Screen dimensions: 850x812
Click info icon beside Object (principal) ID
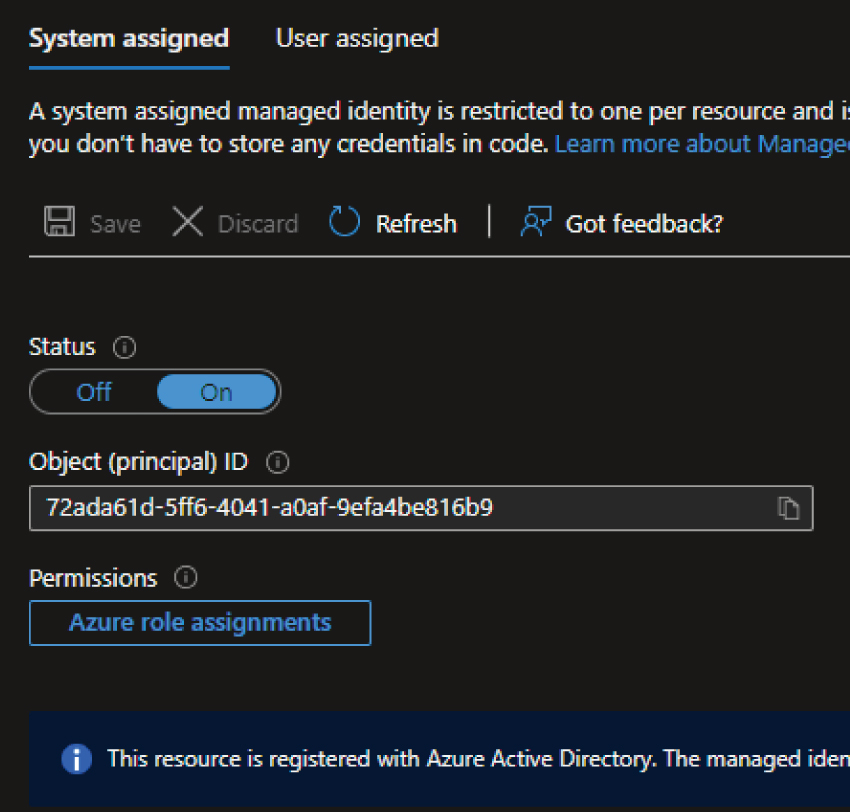[x=278, y=463]
